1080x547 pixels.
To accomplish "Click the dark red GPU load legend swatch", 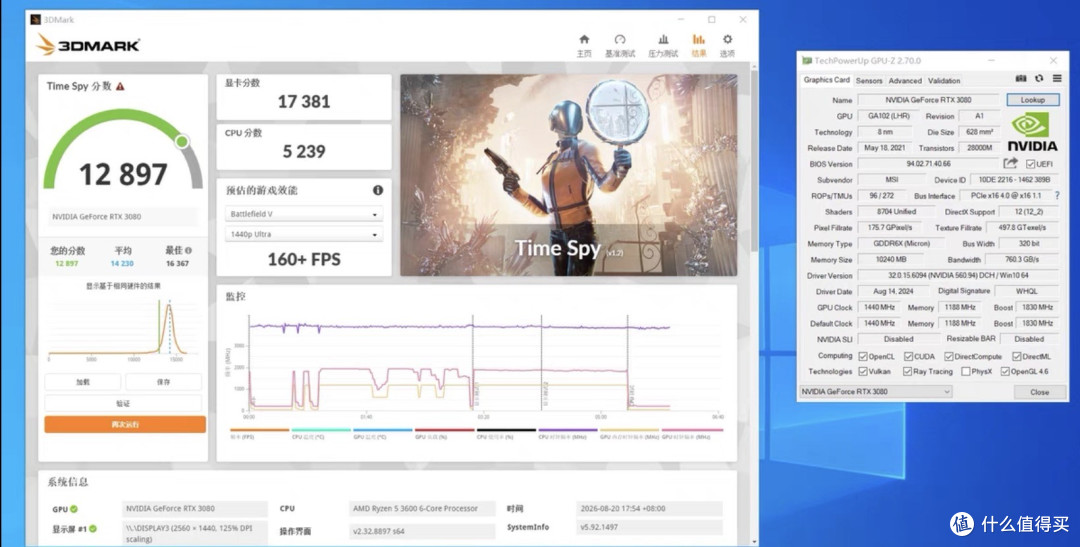I will (444, 430).
